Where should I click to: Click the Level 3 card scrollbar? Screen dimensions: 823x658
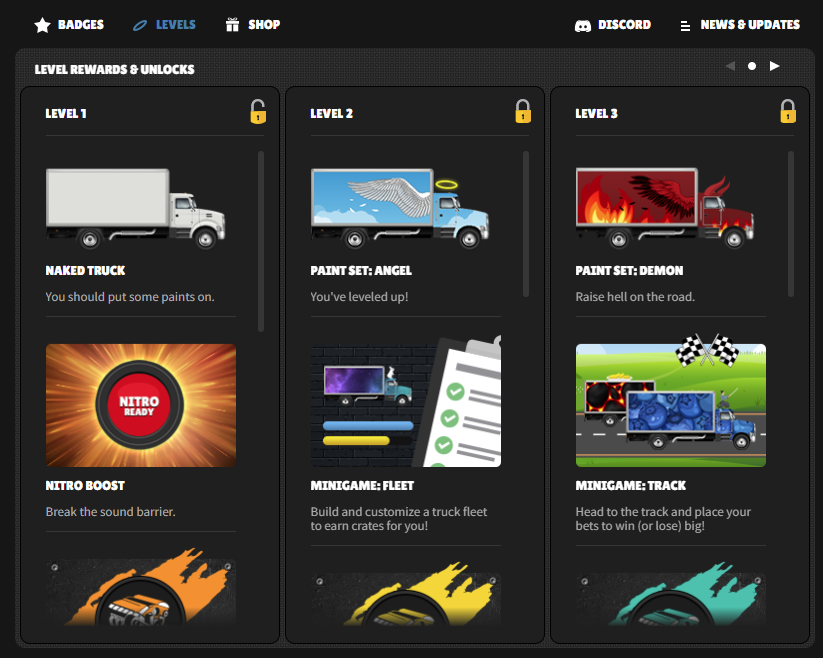(791, 224)
